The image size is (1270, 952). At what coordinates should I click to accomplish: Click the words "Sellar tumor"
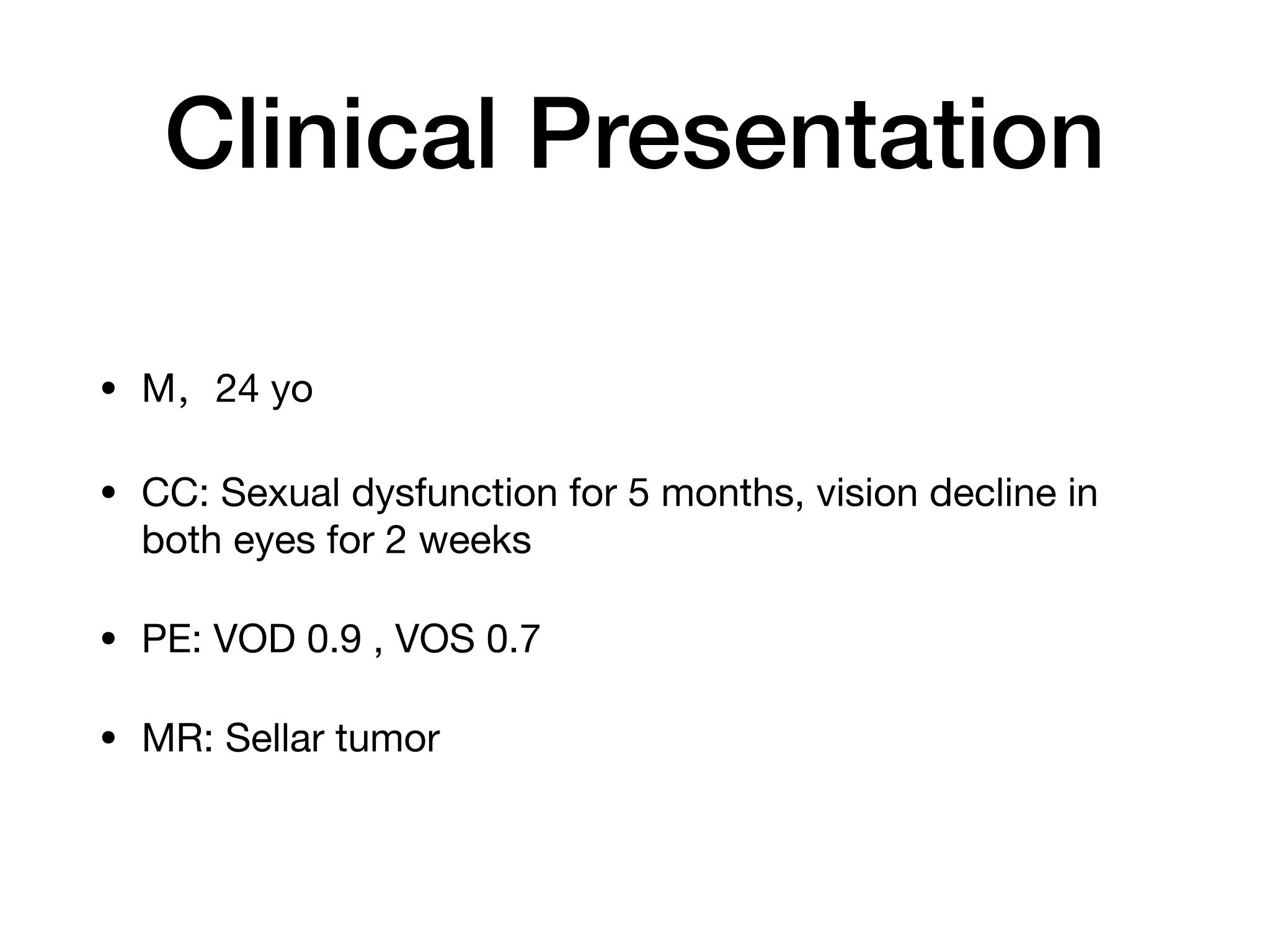pyautogui.click(x=332, y=738)
